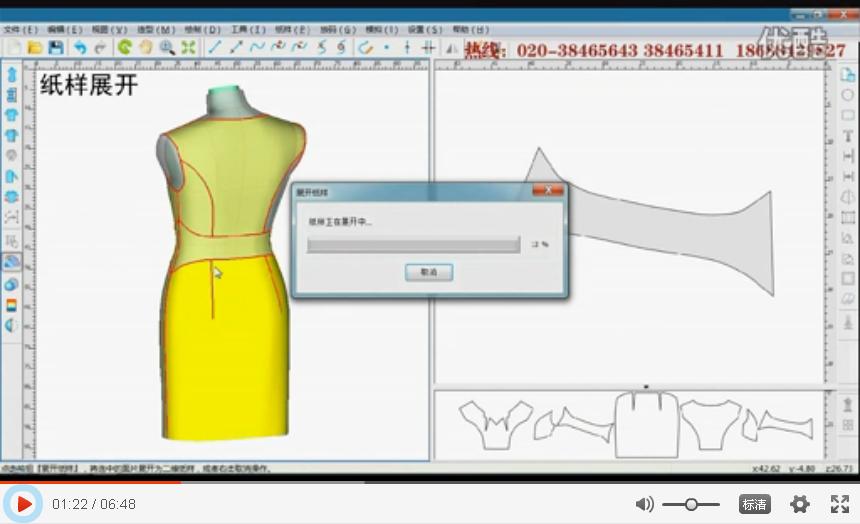The width and height of the screenshot is (860, 524).
Task: Select the magnifier zoom tool
Action: tap(167, 47)
